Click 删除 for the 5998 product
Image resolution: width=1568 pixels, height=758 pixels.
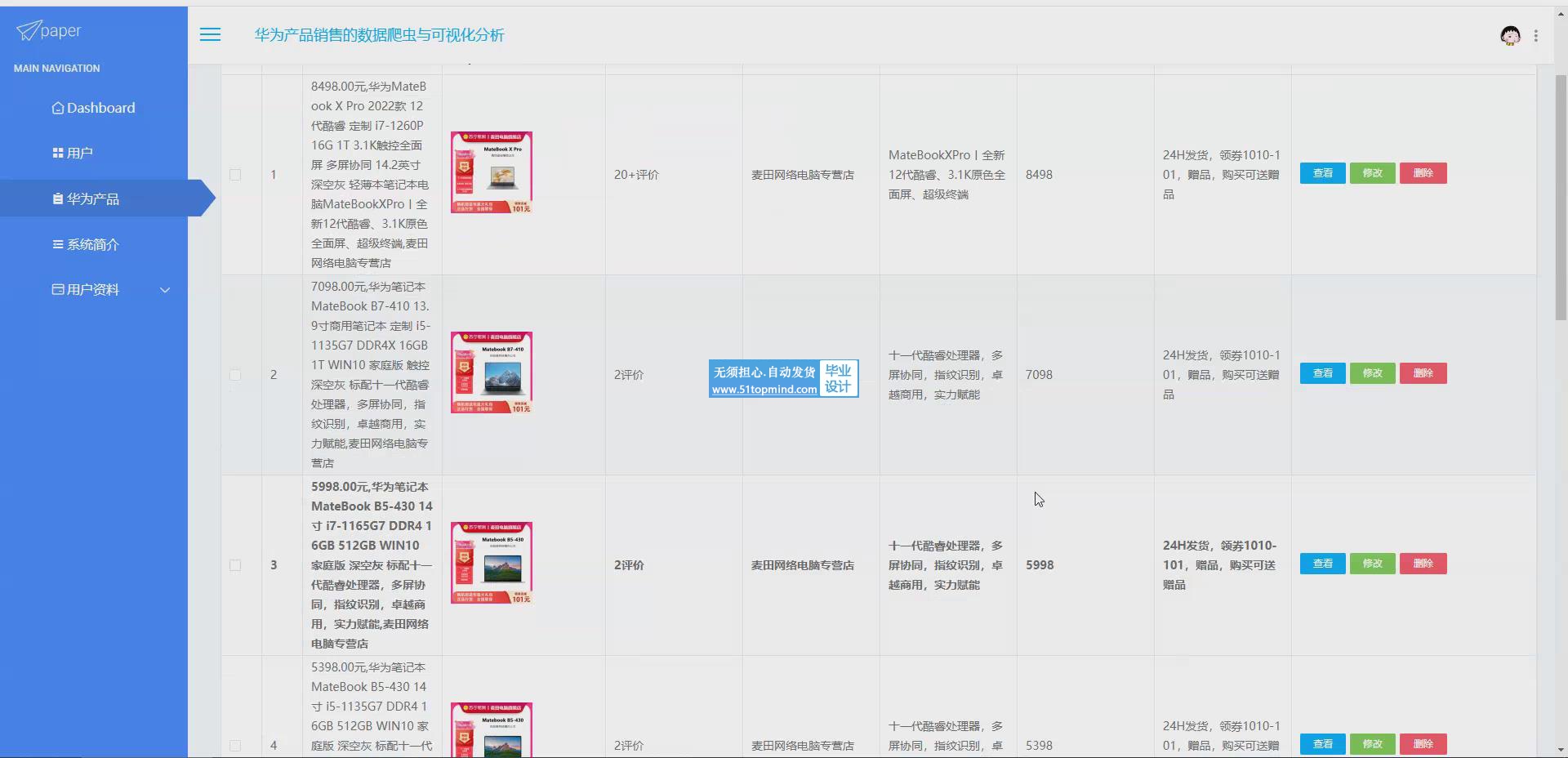(x=1423, y=564)
